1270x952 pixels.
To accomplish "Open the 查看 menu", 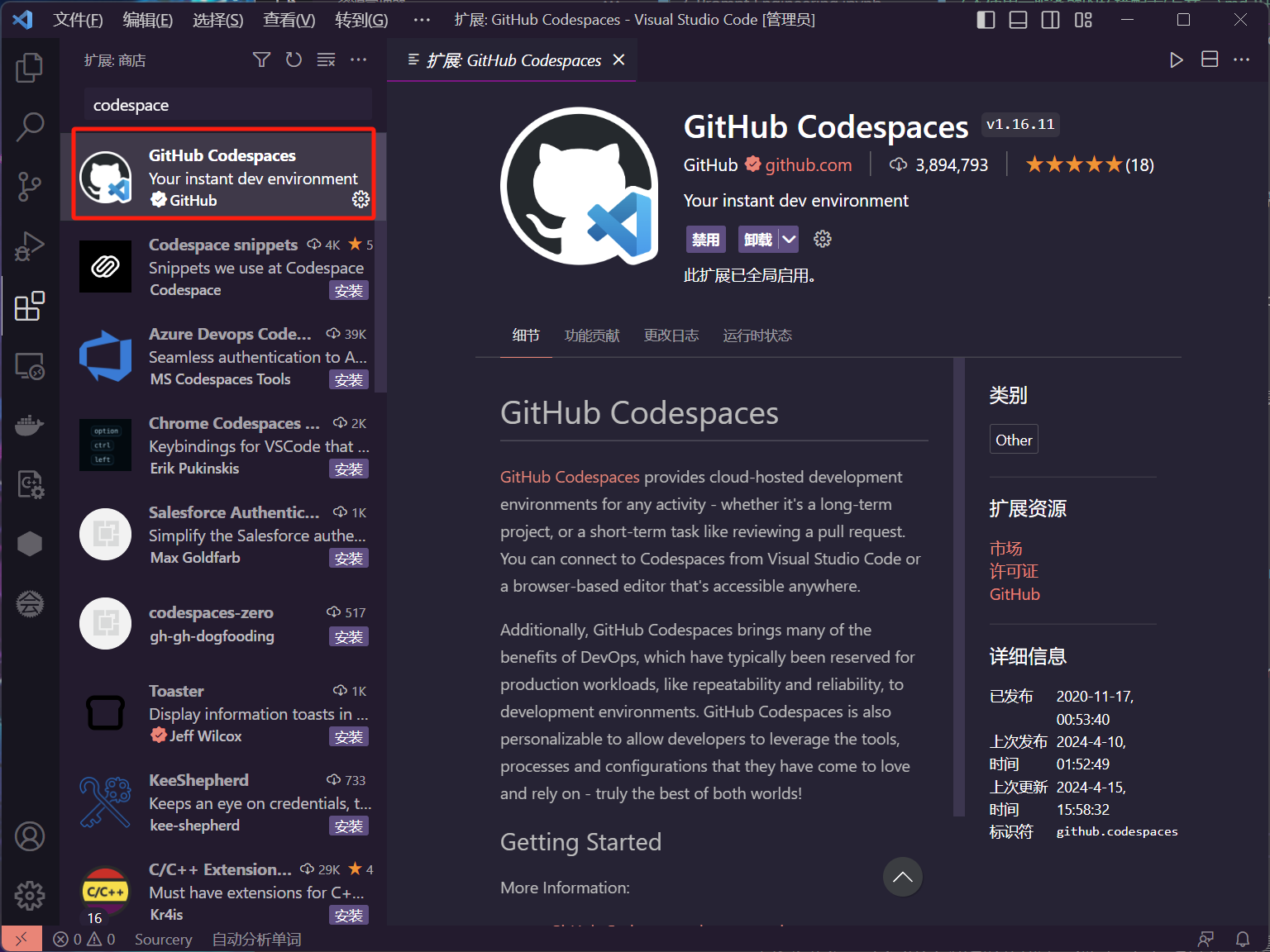I will tap(288, 19).
